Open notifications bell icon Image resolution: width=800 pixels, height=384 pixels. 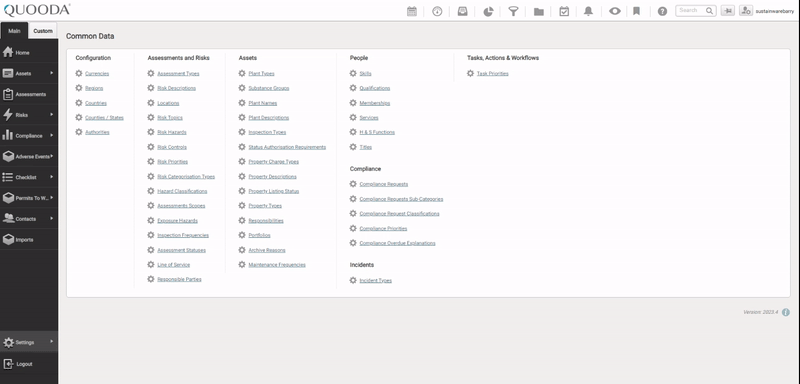[588, 11]
